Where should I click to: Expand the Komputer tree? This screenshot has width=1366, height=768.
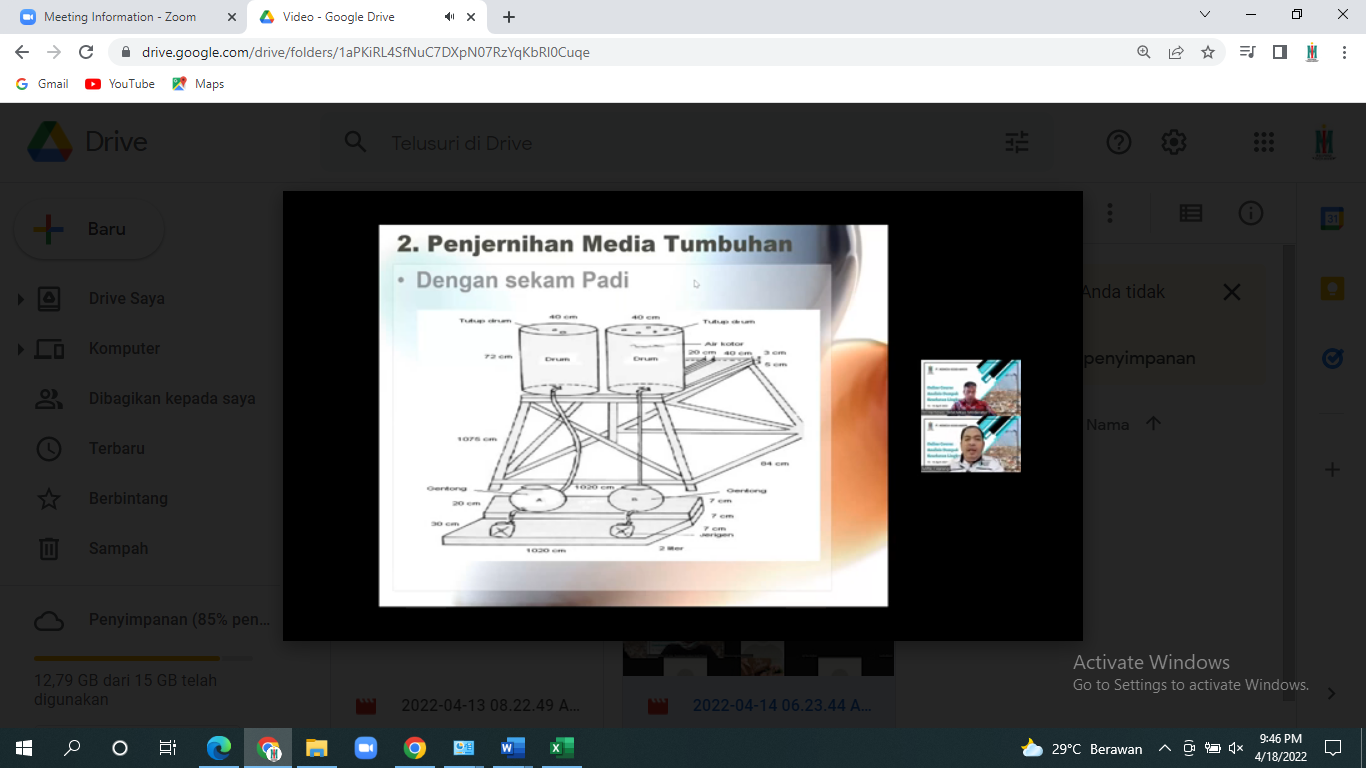pyautogui.click(x=20, y=348)
